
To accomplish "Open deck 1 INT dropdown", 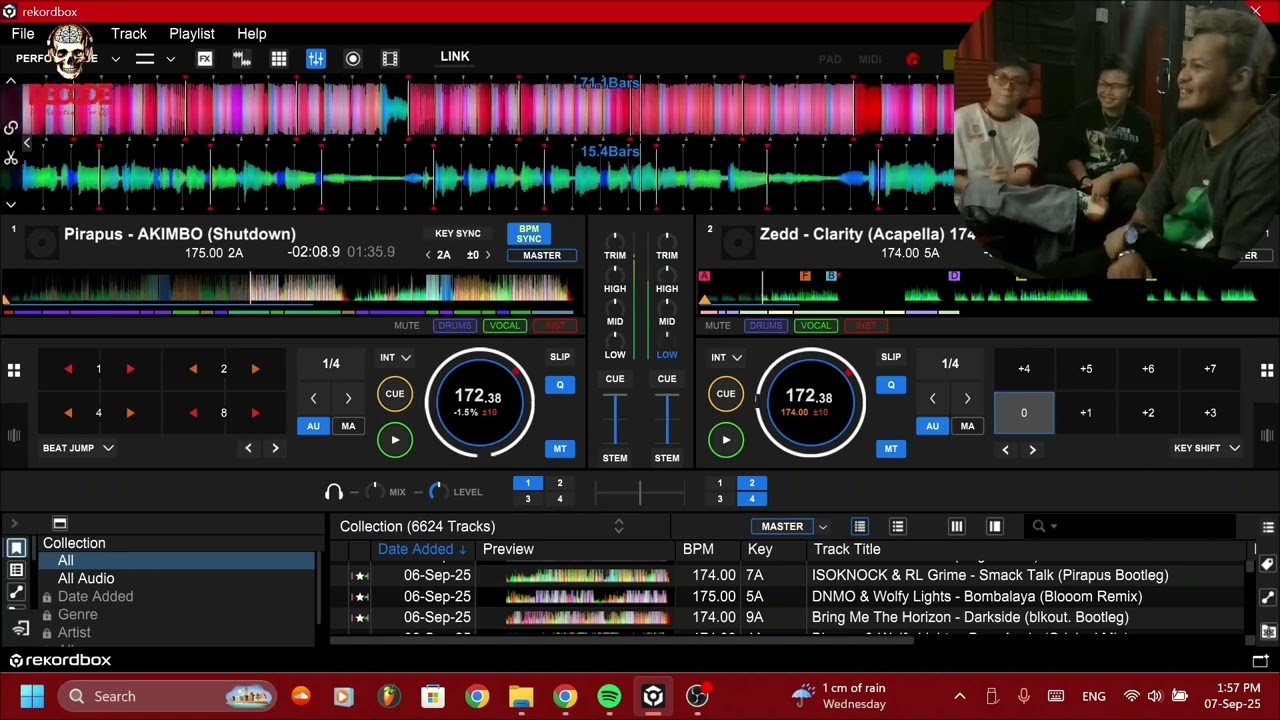I will (395, 357).
